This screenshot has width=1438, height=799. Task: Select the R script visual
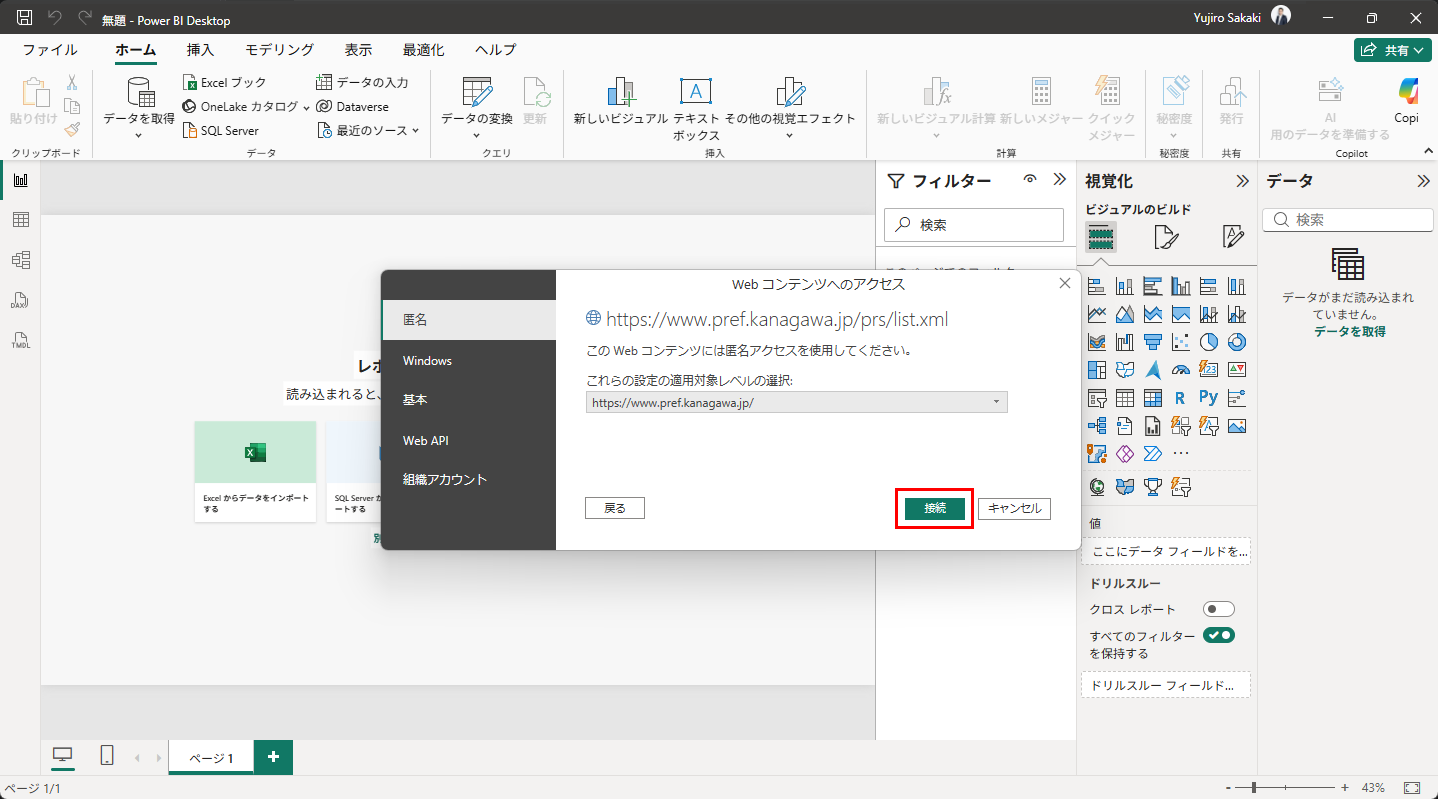click(x=1180, y=398)
